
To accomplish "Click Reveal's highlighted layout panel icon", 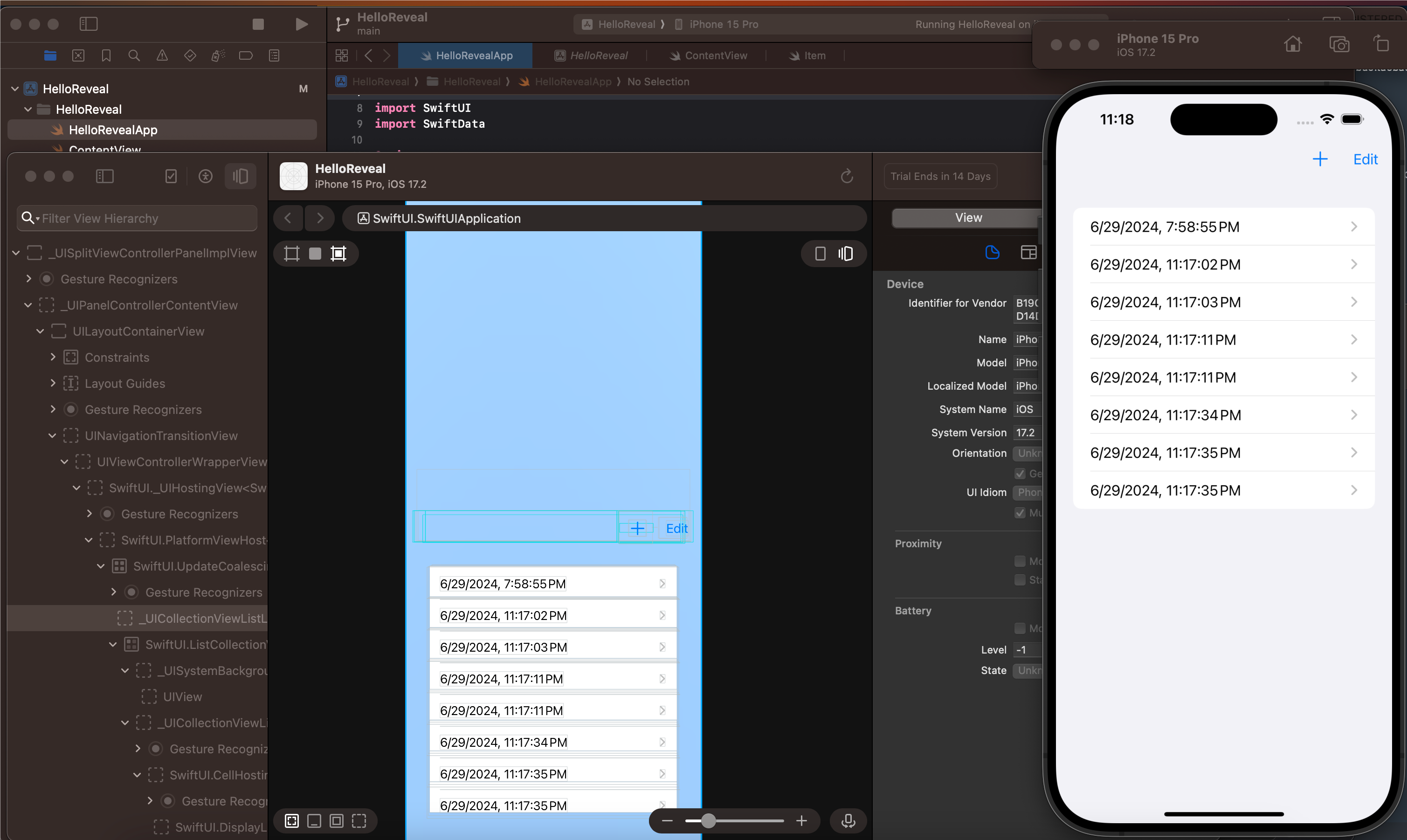I will [x=241, y=176].
